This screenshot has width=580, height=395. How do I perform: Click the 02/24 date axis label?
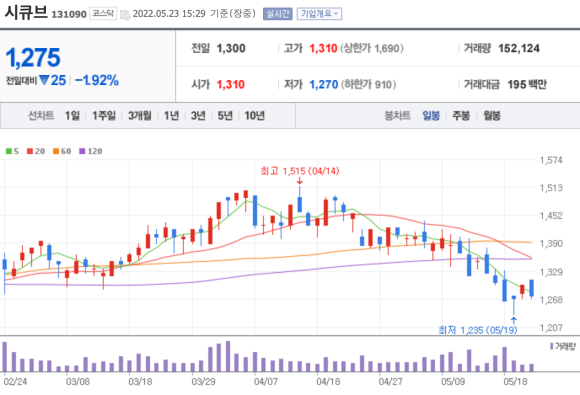point(16,382)
